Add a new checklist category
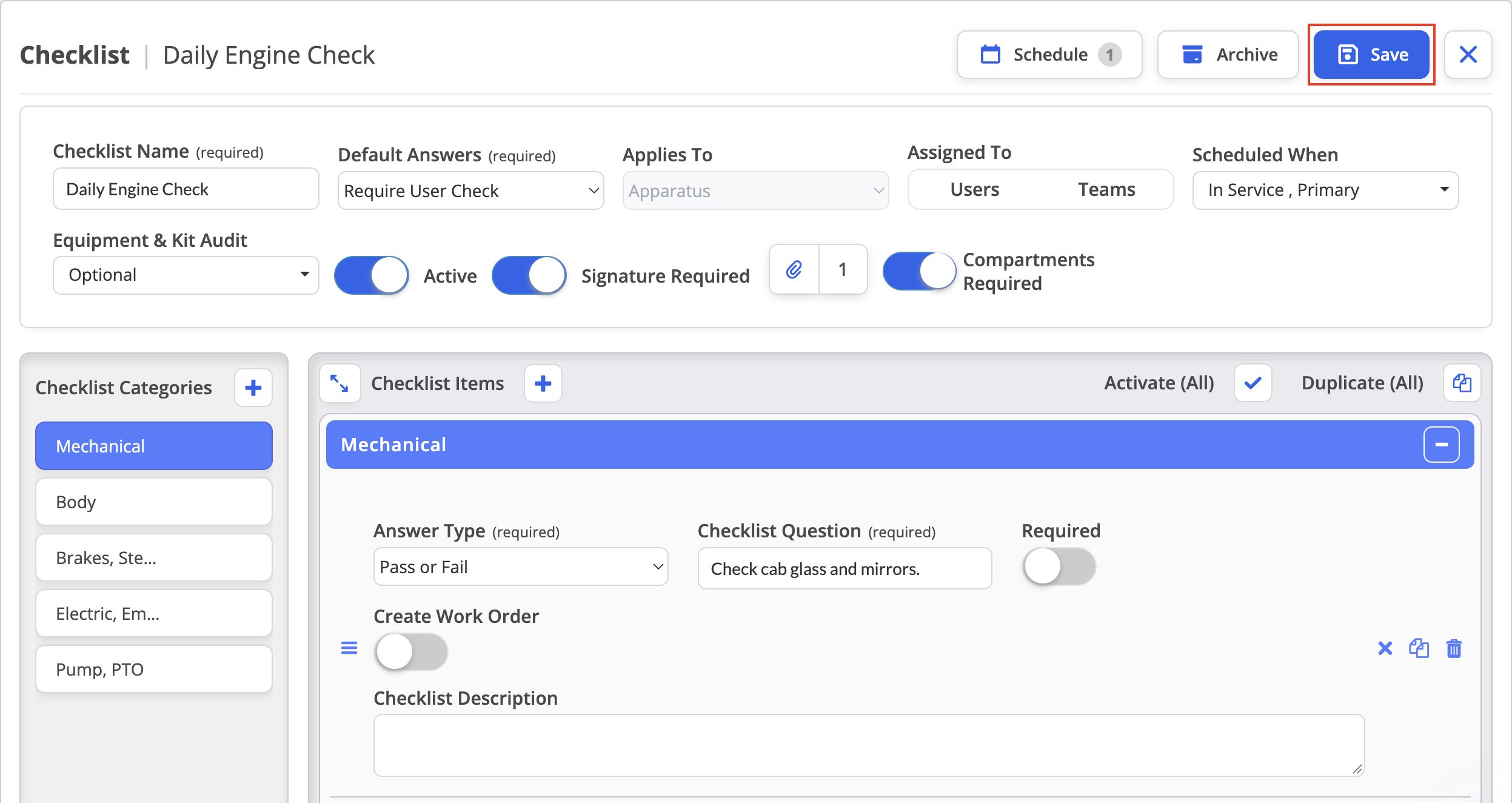Viewport: 1512px width, 803px height. [253, 388]
